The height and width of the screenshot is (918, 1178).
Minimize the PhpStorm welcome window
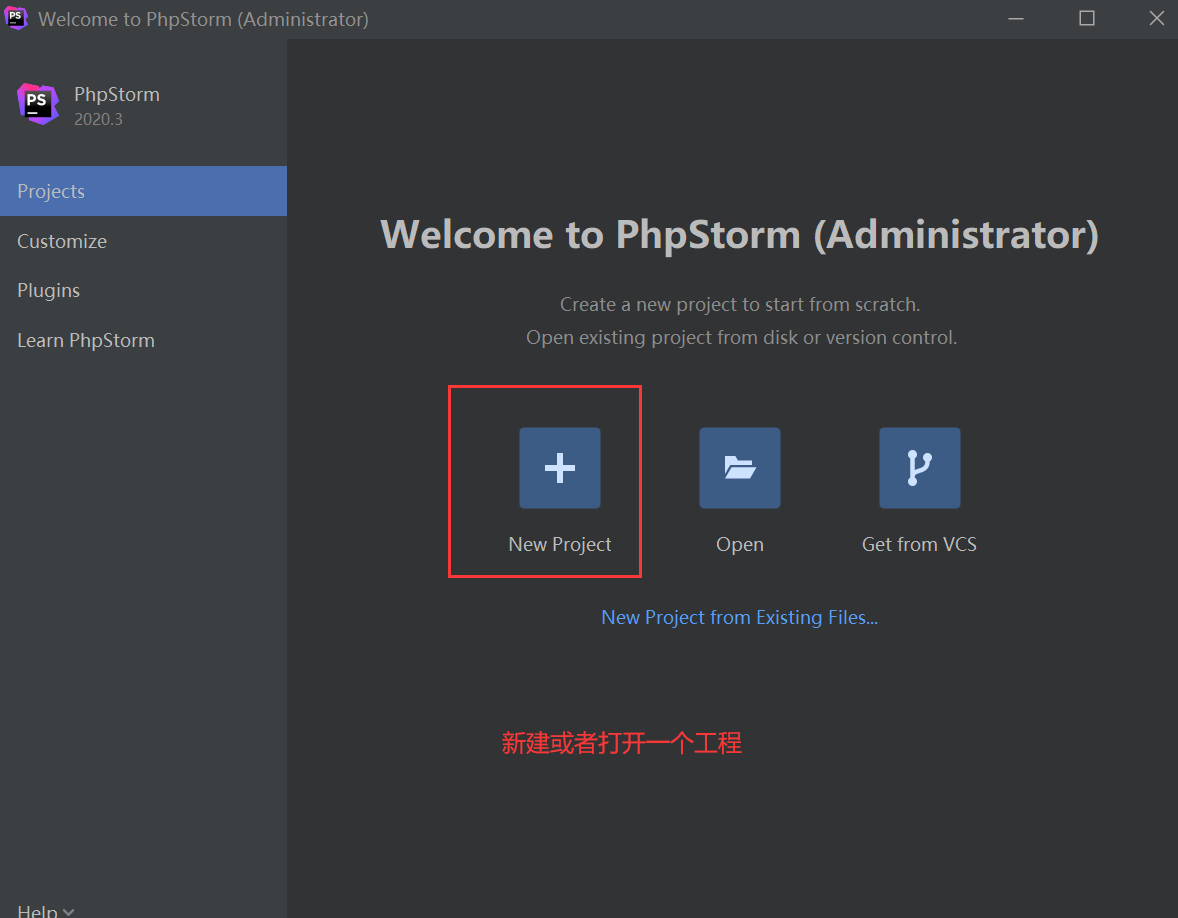click(x=1016, y=19)
